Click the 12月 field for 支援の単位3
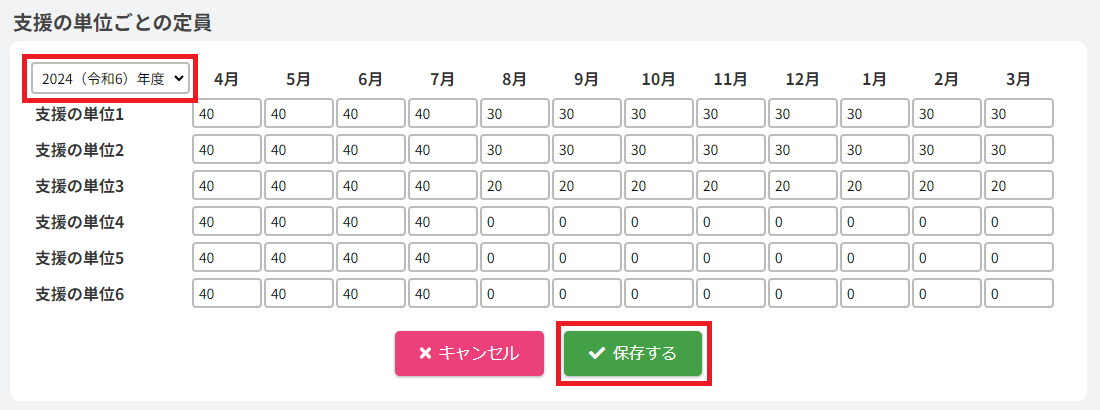 803,185
